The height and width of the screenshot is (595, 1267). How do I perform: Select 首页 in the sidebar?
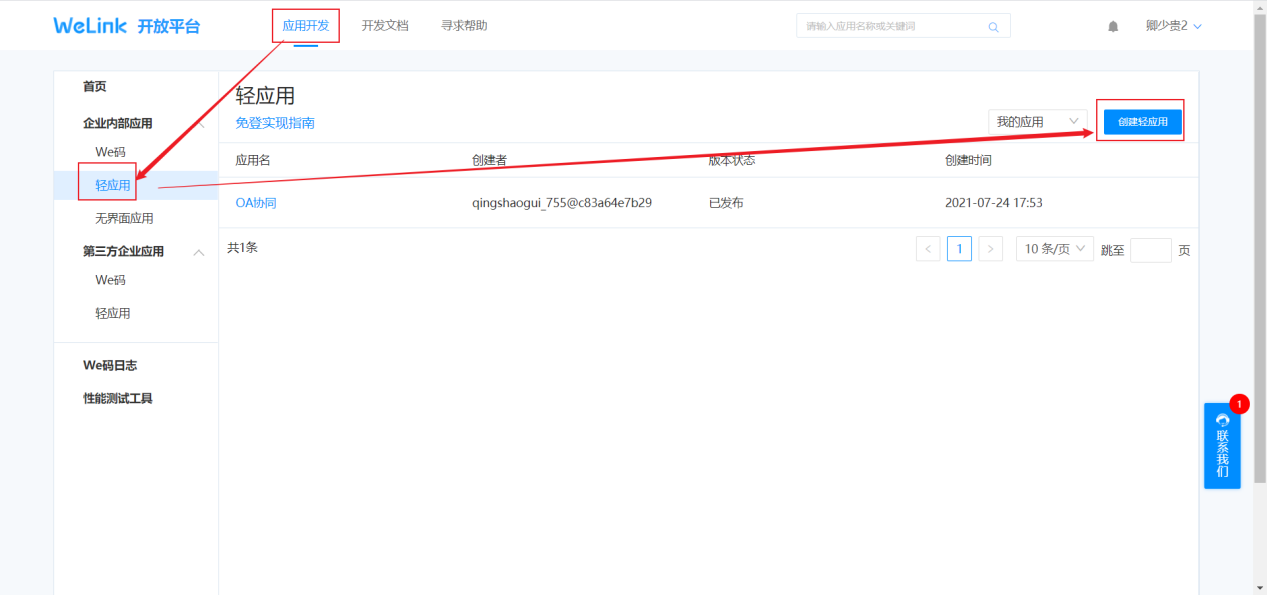tap(95, 87)
